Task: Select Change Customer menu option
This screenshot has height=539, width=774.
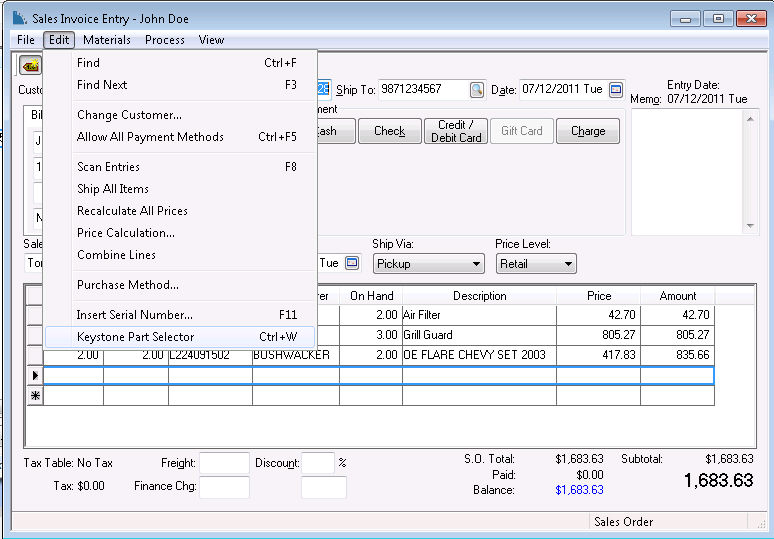Action: pyautogui.click(x=129, y=115)
